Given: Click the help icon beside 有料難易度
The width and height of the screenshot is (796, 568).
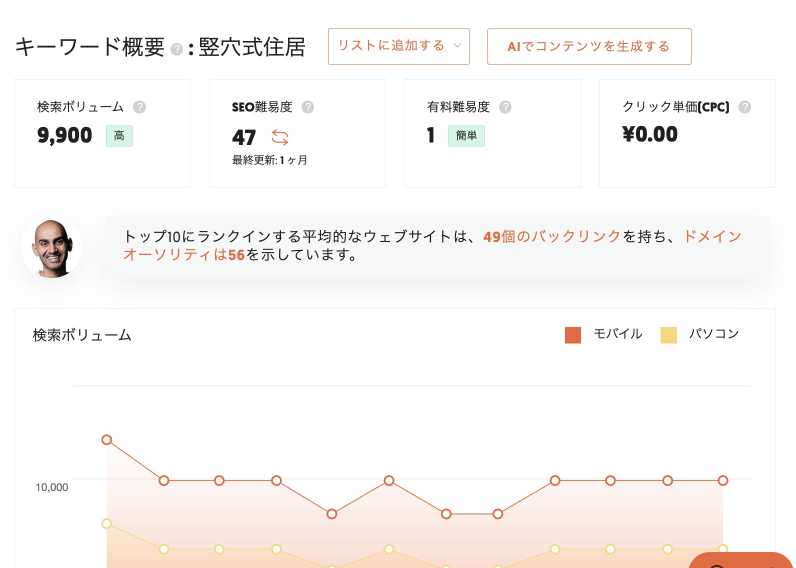Looking at the screenshot, I should click(x=505, y=107).
